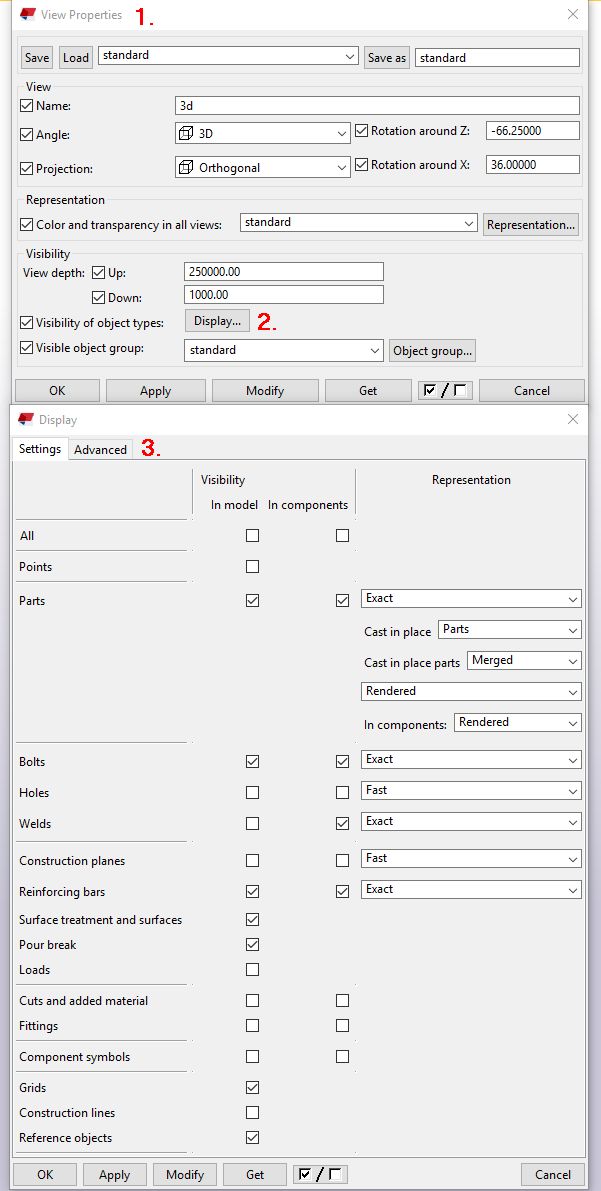This screenshot has height=1191, width=601.
Task: Close the View Properties dialog with X
Action: (573, 15)
